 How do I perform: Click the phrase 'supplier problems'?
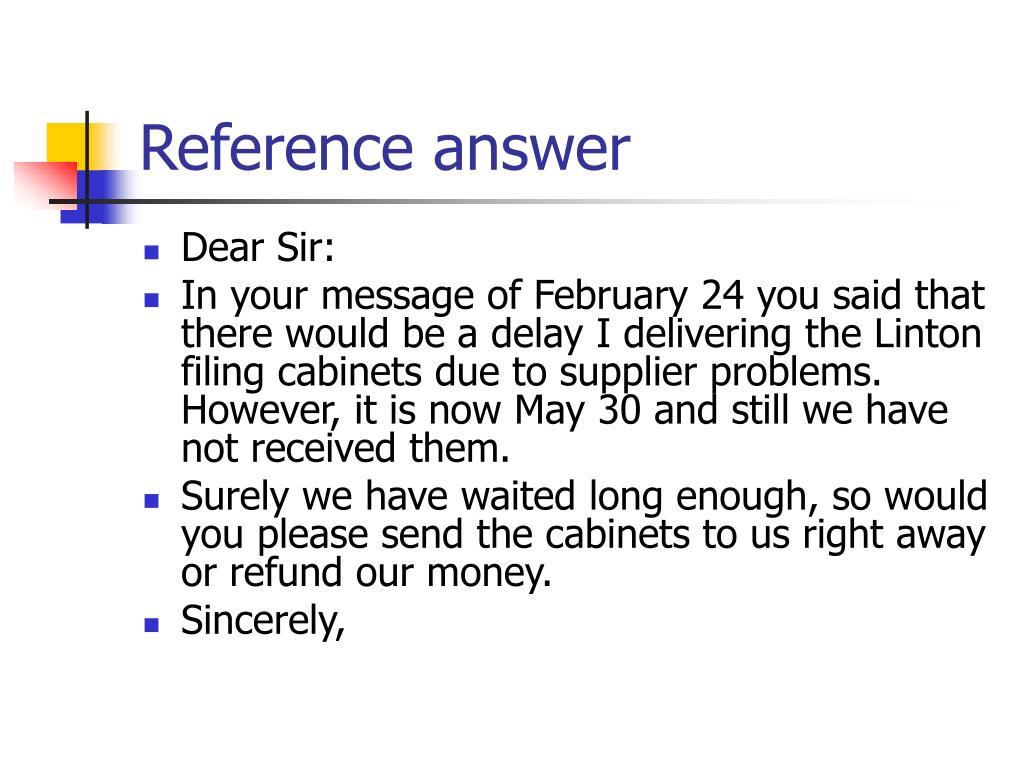[720, 374]
